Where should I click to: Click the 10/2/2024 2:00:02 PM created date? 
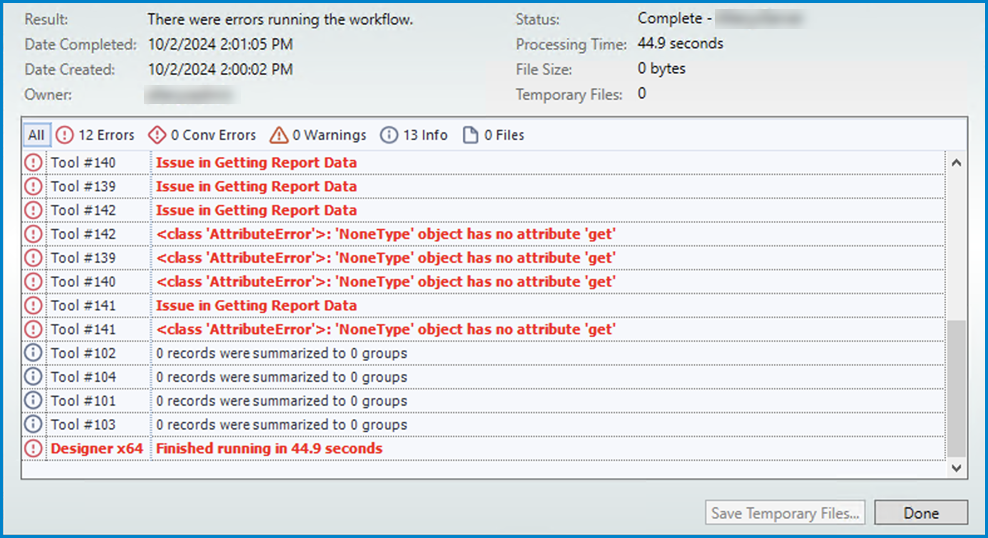[x=221, y=69]
